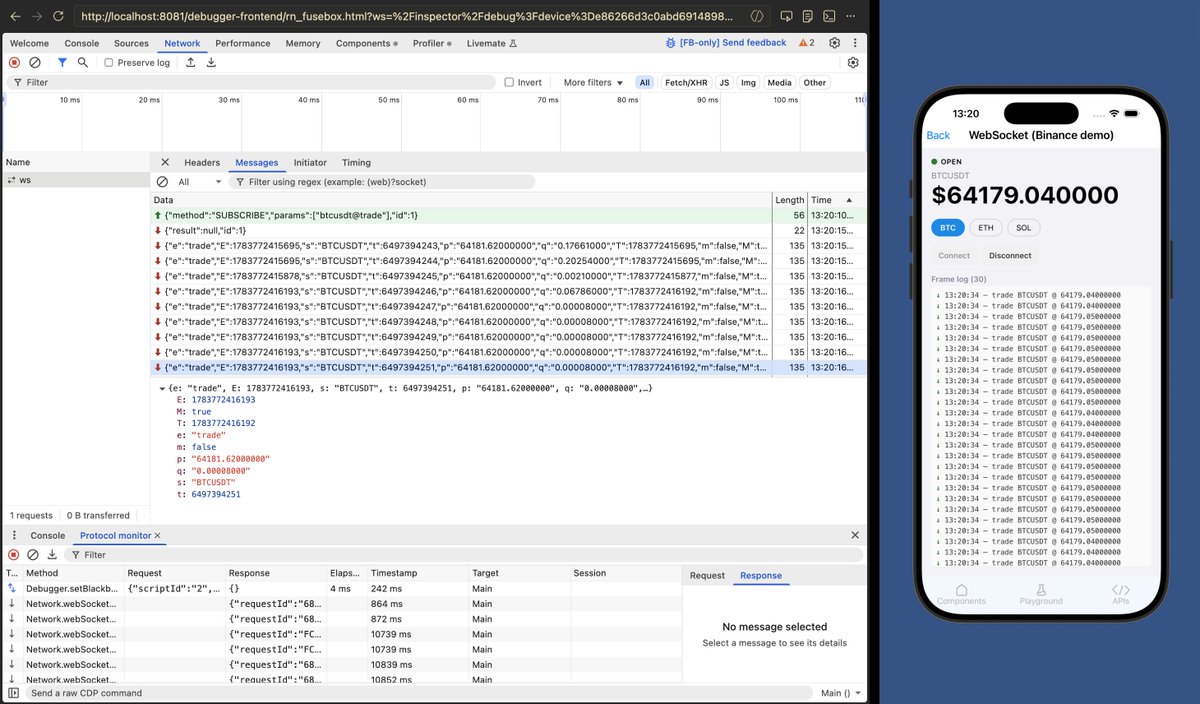Filter by Other requests
This screenshot has height=704, width=1200.
pyautogui.click(x=815, y=82)
